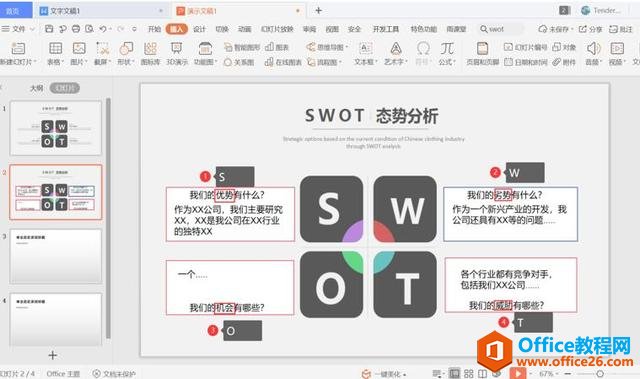Insert 视频 video

click(x=617, y=53)
